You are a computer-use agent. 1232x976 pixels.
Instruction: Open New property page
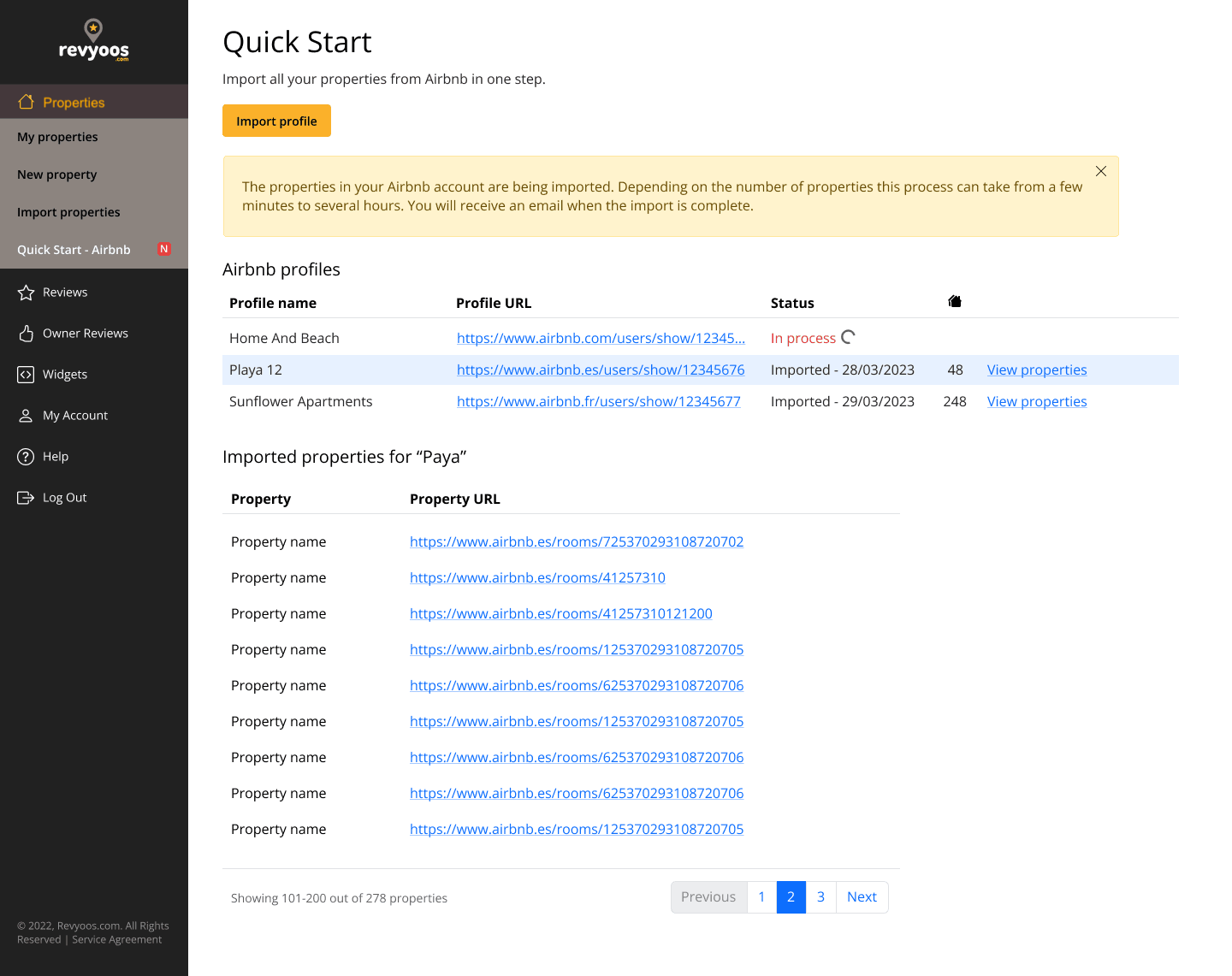click(x=57, y=174)
